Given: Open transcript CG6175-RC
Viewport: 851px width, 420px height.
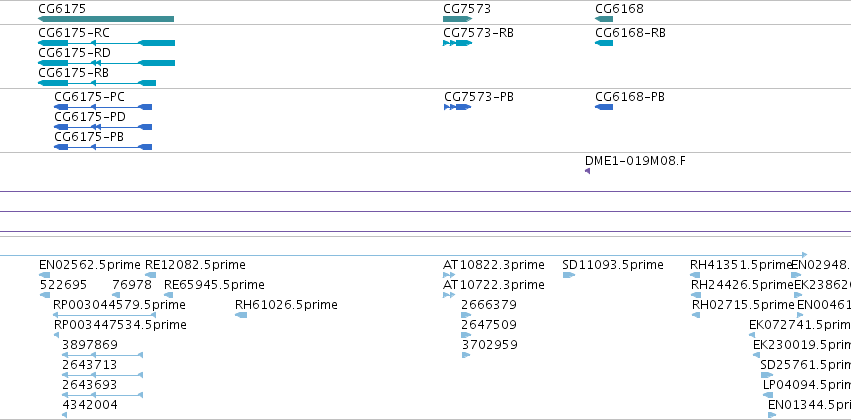Looking at the screenshot, I should pyautogui.click(x=74, y=33).
